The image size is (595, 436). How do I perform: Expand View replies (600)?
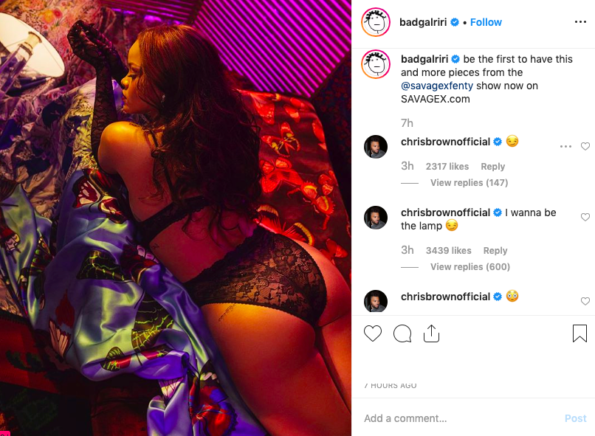(470, 267)
